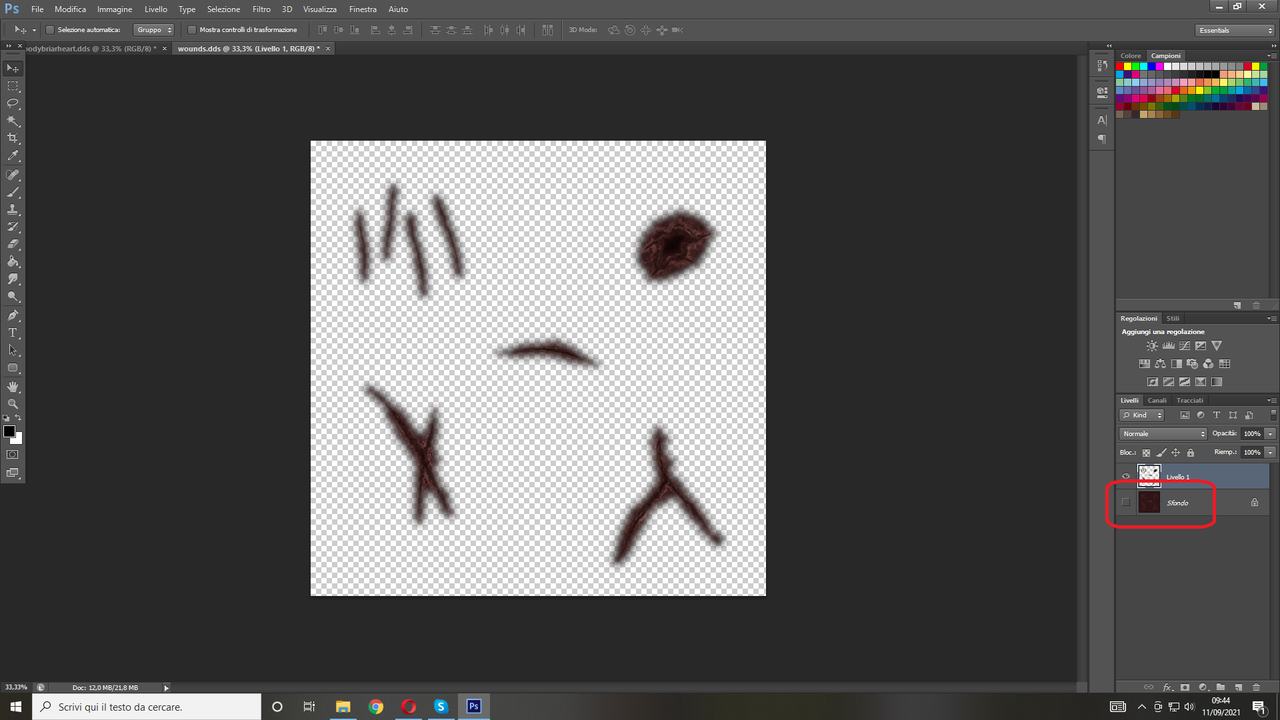Open the Essentials workspace dropdown
Screen dimensions: 1280x720
[x=1235, y=30]
